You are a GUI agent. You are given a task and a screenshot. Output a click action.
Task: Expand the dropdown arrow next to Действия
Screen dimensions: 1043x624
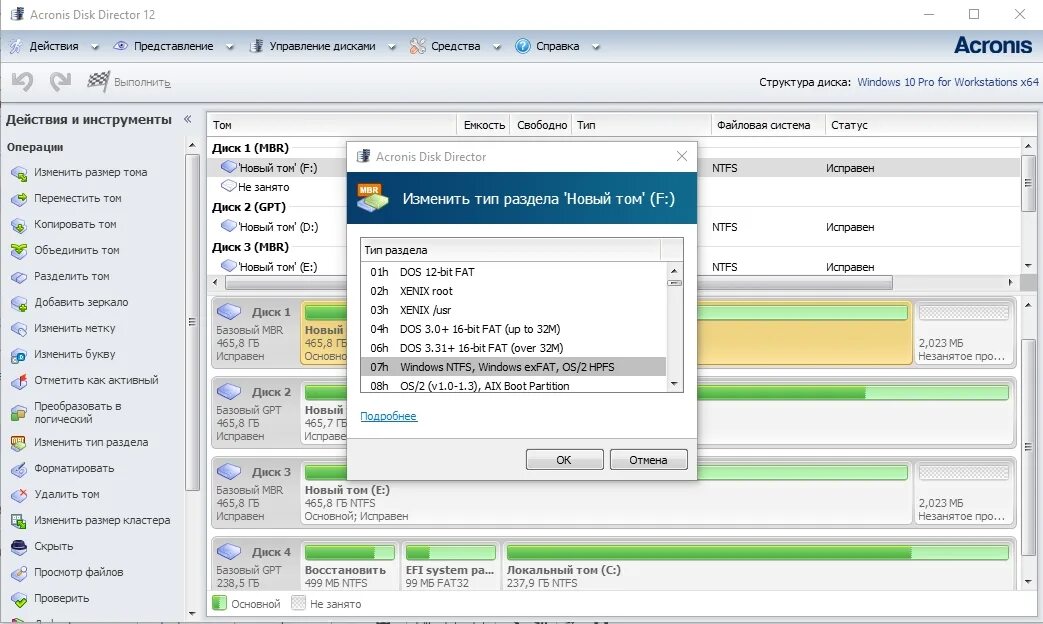tap(94, 47)
